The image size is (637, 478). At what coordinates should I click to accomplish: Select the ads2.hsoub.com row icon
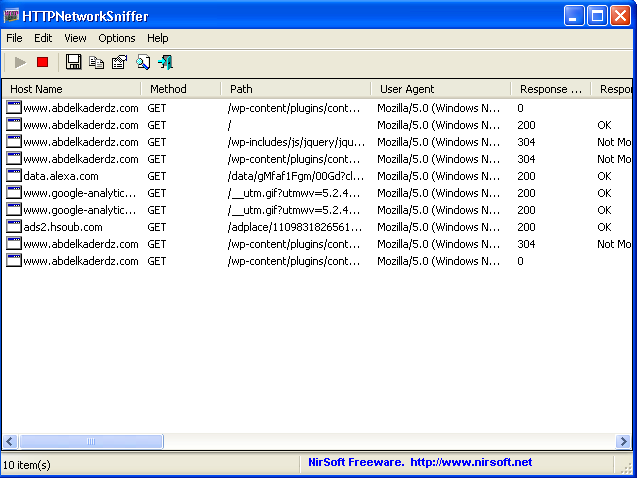click(14, 227)
